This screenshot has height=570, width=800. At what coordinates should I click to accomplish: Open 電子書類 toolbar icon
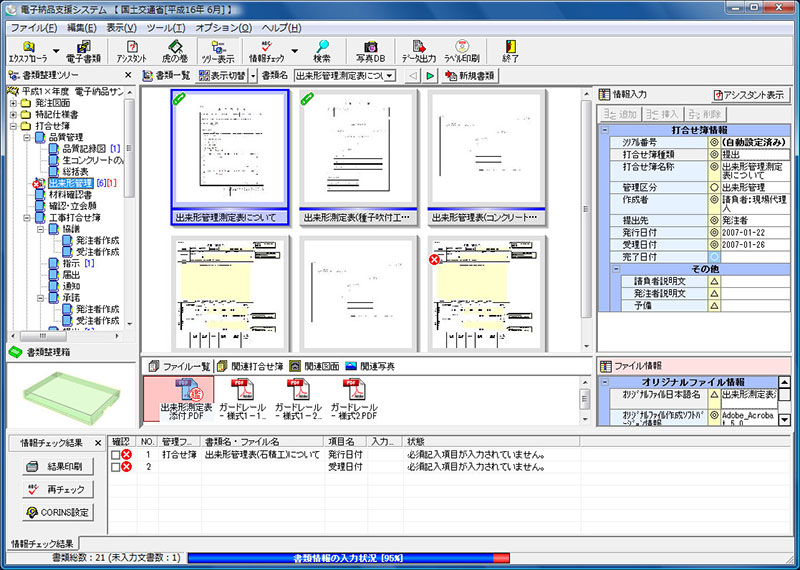pyautogui.click(x=84, y=52)
